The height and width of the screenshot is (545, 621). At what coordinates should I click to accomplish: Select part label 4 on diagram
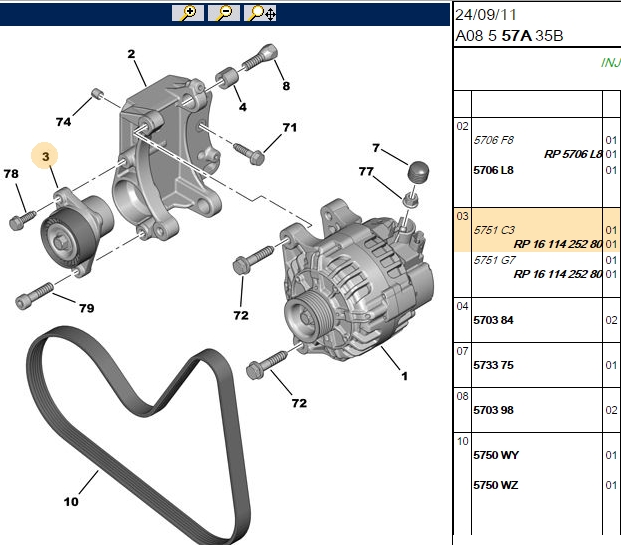point(243,107)
